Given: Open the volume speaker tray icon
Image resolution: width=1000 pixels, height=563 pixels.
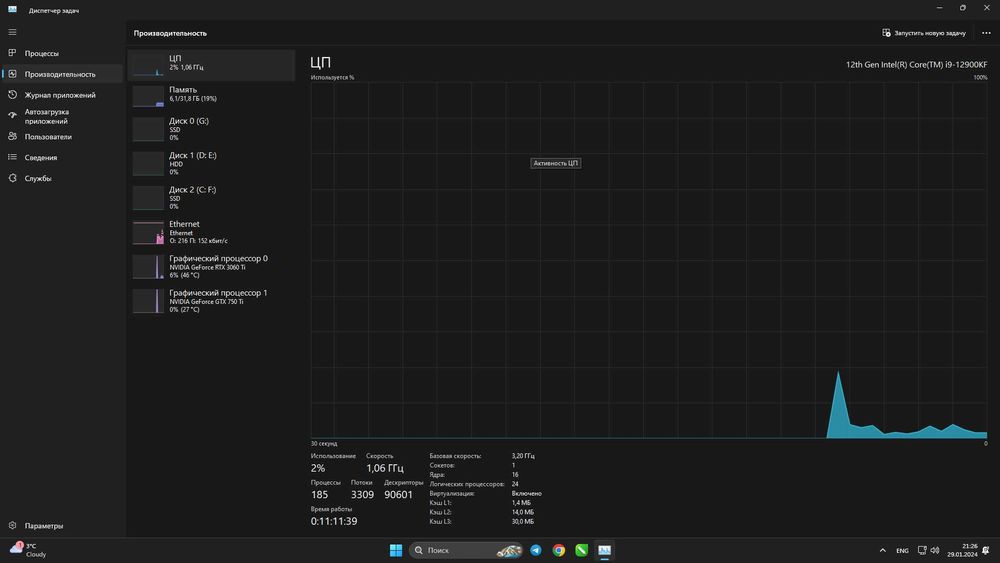Looking at the screenshot, I should 935,550.
